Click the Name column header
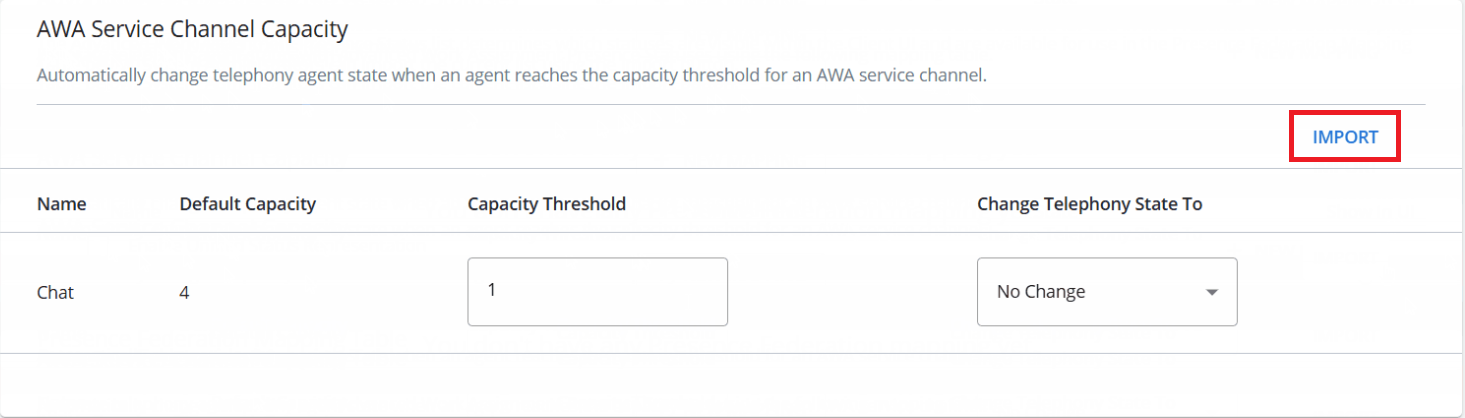This screenshot has width=1465, height=418. [x=62, y=204]
